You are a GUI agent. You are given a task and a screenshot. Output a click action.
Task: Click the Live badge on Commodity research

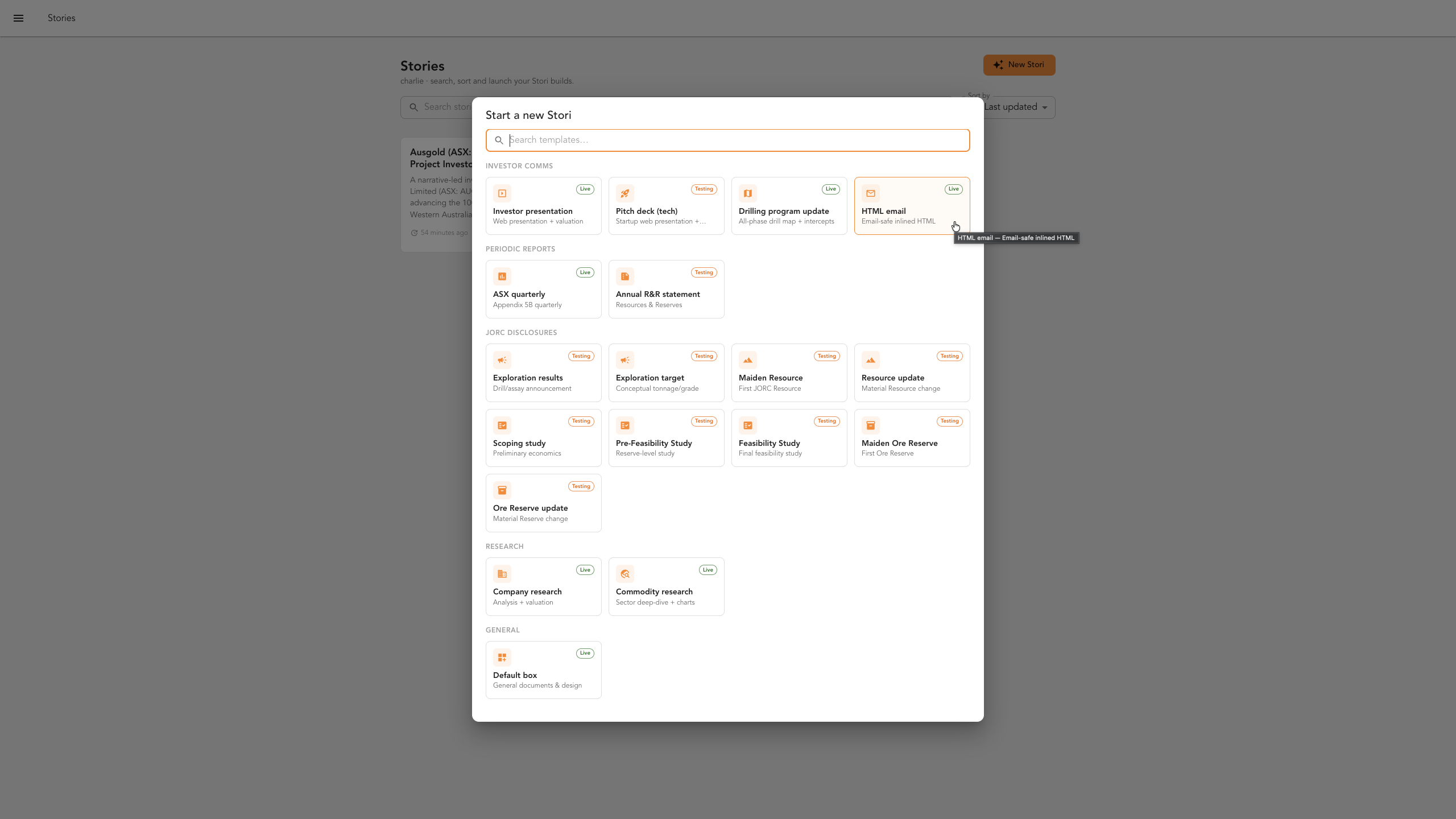coord(708,570)
